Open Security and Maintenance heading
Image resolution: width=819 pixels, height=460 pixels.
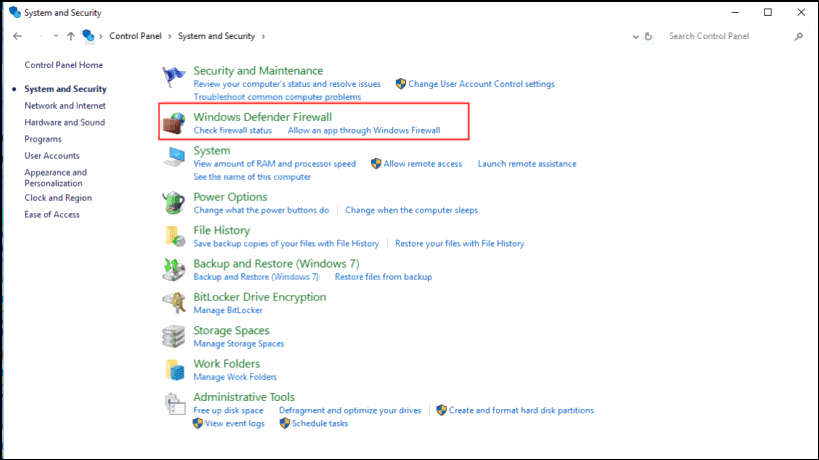258,70
